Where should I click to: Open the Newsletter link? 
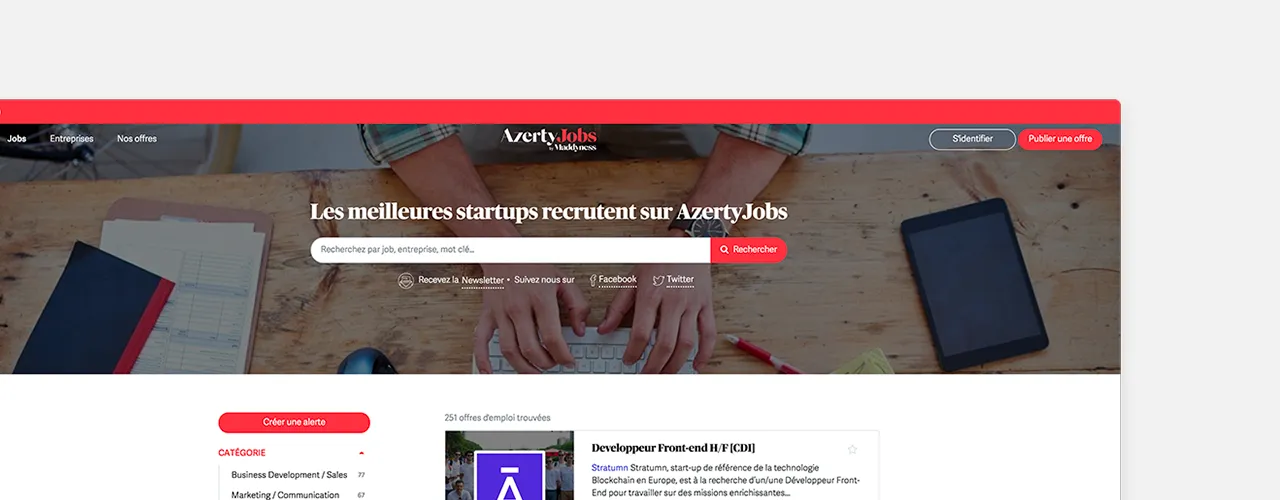(x=483, y=281)
